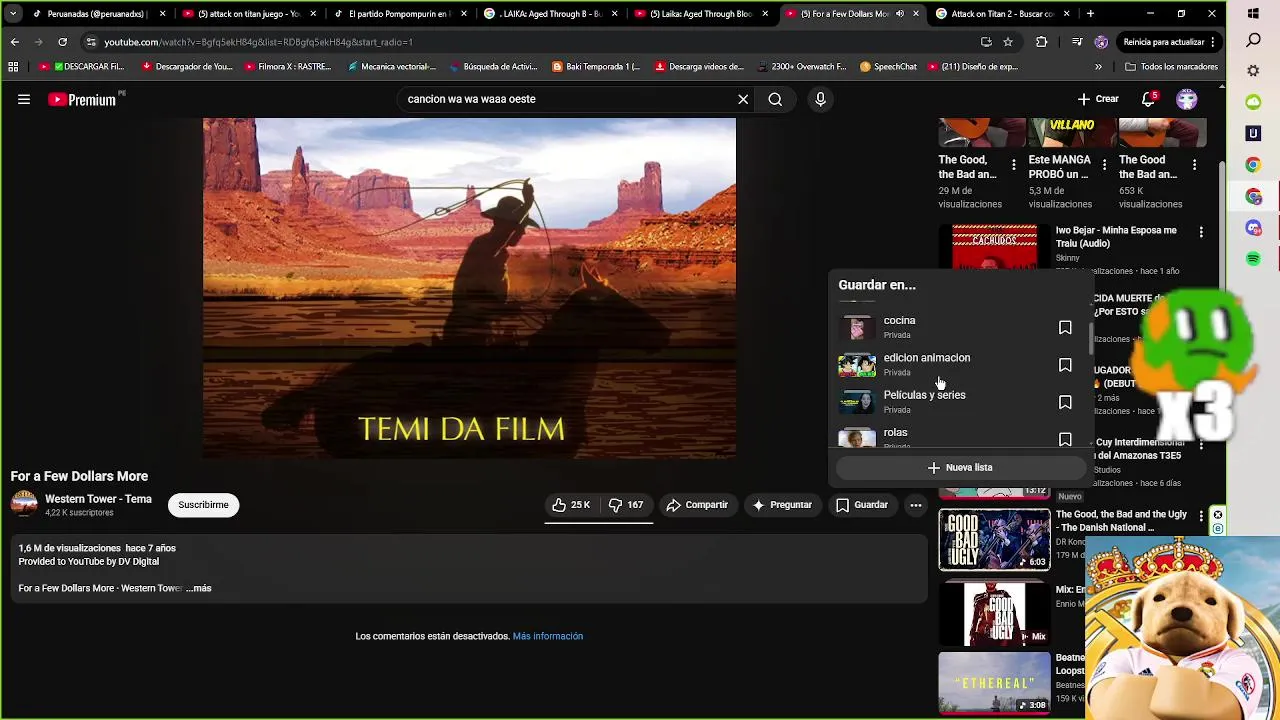Screen dimensions: 1280x720
Task: Like the video with thumbs up 25 K
Action: [571, 505]
